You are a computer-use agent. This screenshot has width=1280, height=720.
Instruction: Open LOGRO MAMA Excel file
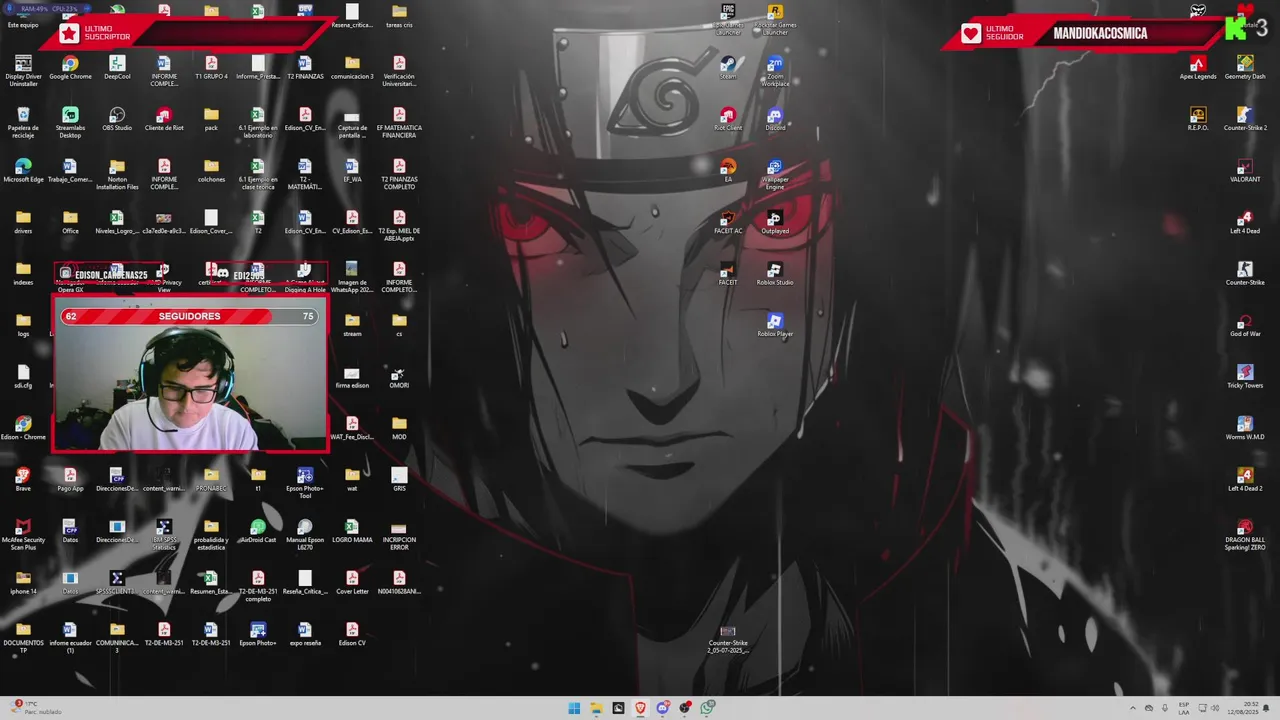pyautogui.click(x=352, y=531)
